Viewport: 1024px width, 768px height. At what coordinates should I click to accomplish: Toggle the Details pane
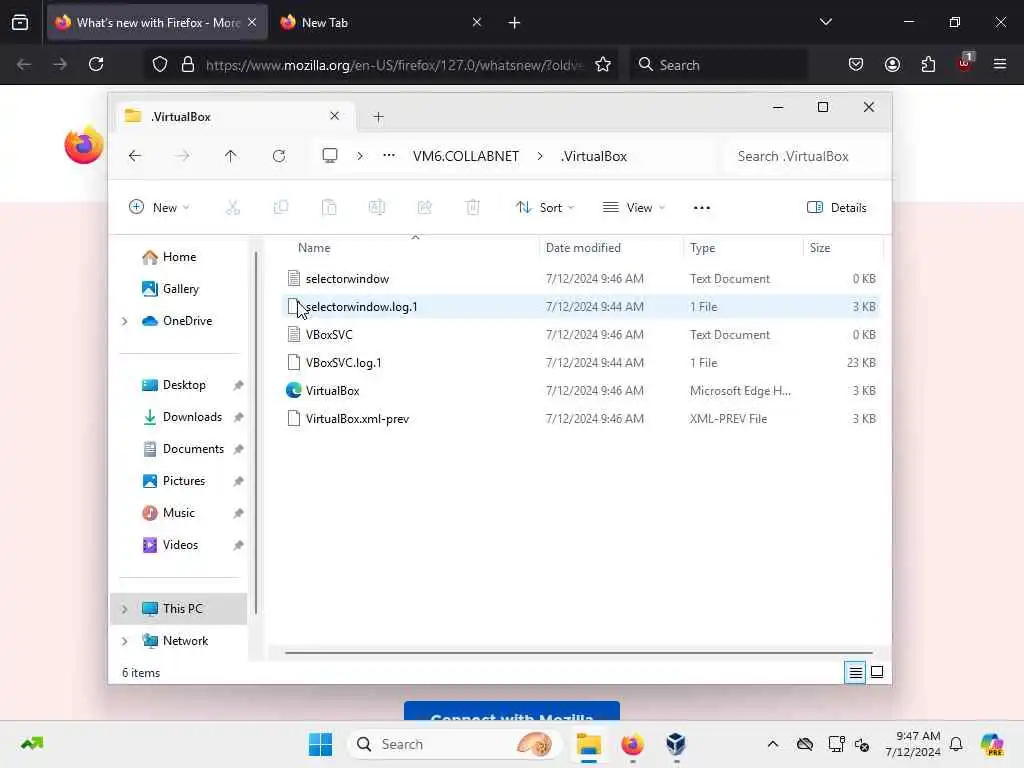click(837, 208)
